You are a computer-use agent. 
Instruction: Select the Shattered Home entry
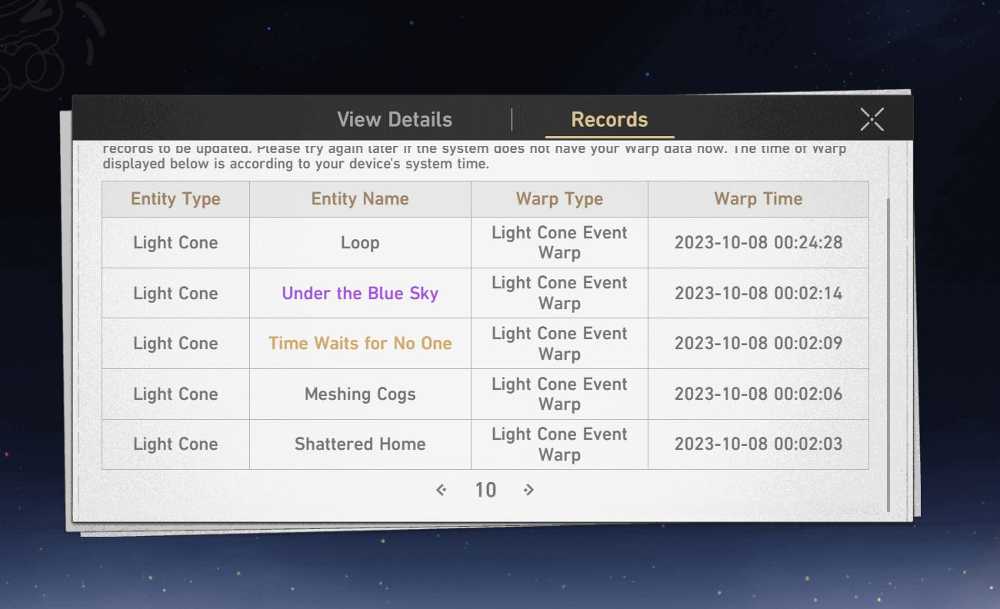[x=360, y=444]
